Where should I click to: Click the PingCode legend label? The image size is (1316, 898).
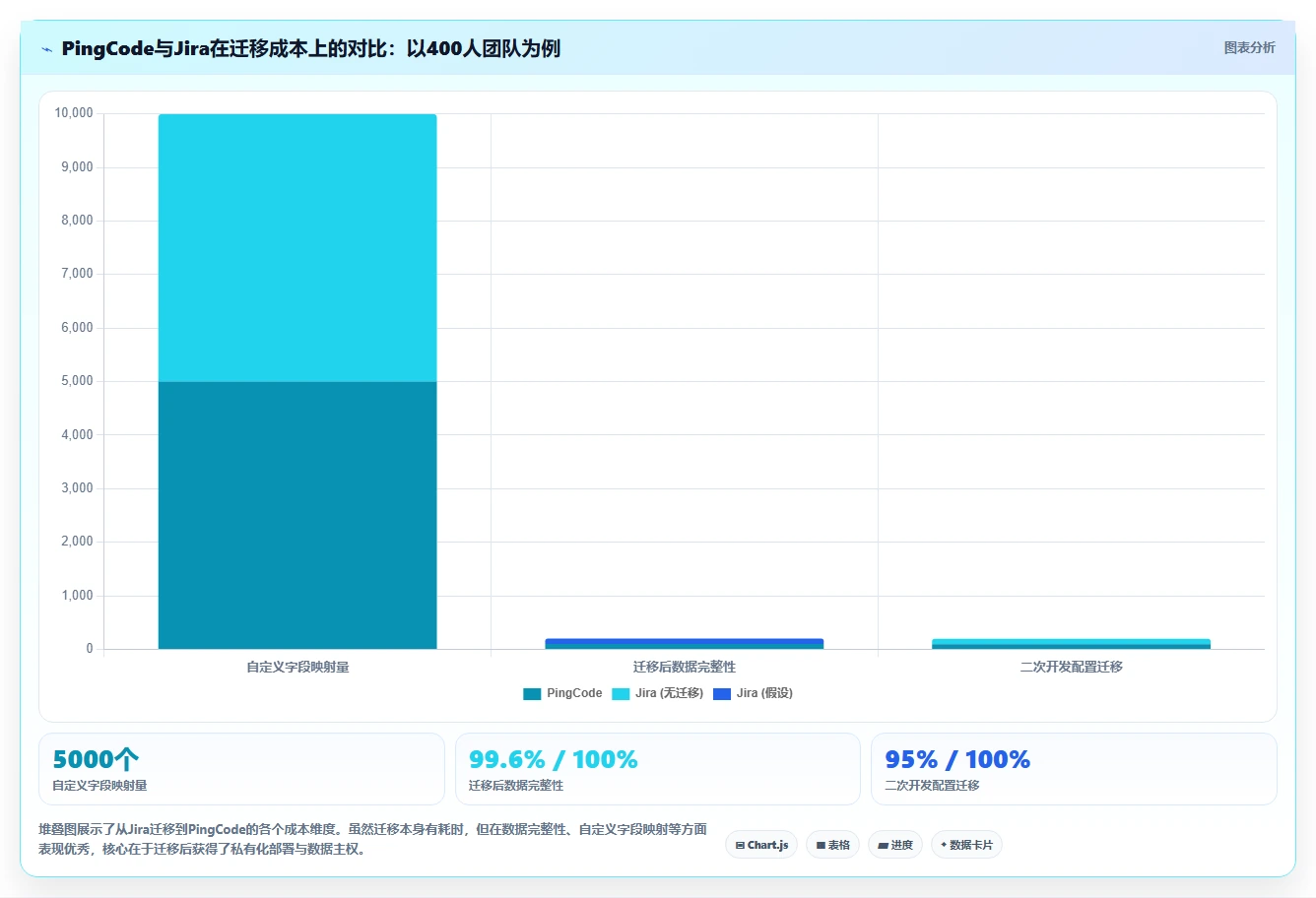pos(574,693)
